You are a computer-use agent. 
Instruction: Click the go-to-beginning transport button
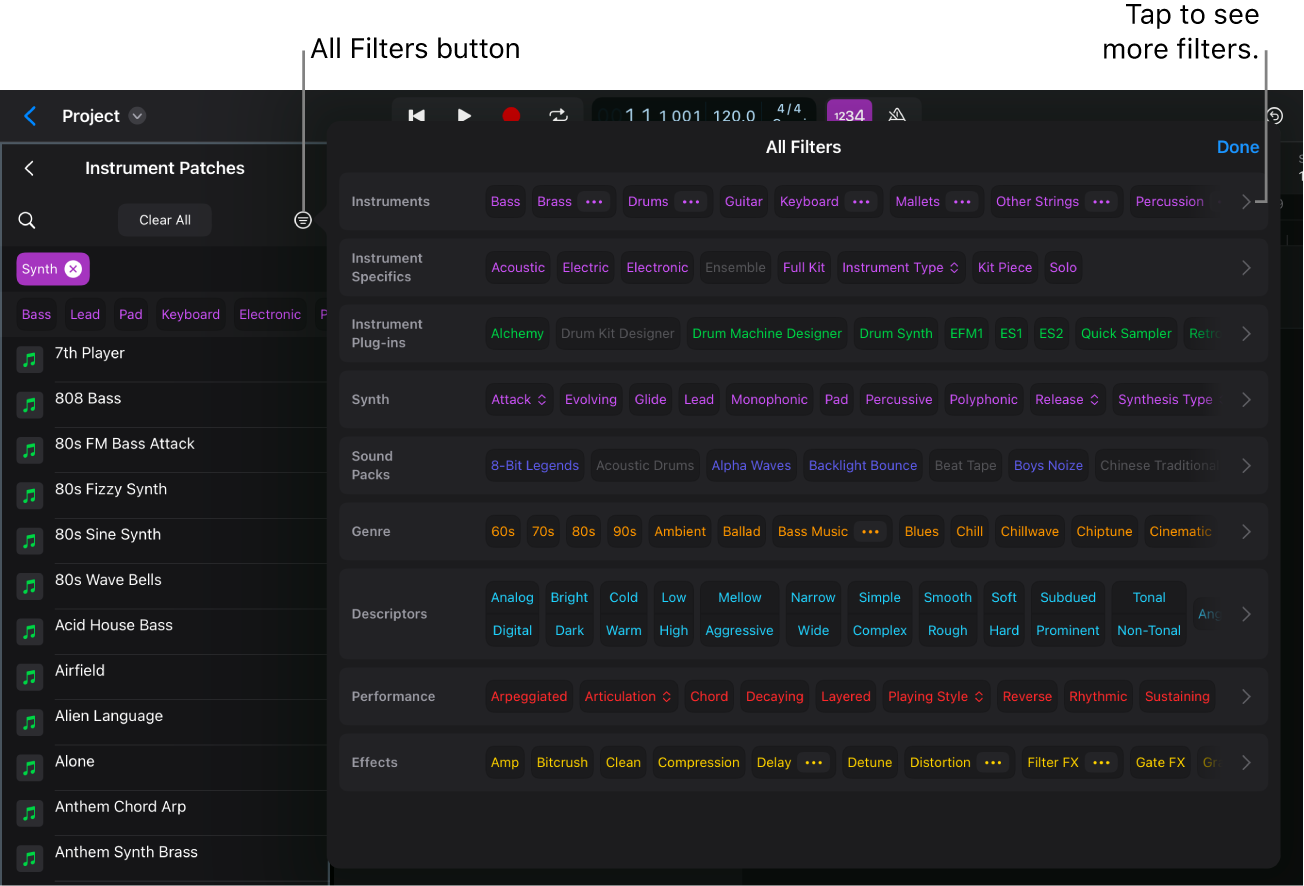(x=417, y=116)
